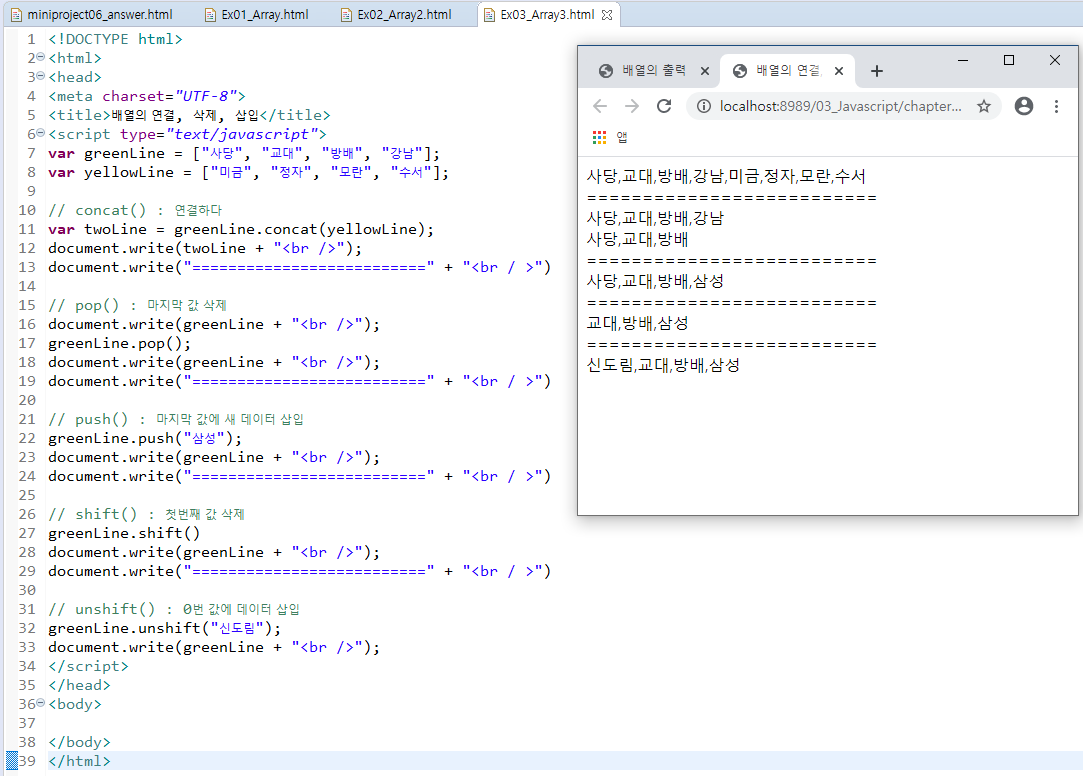The width and height of the screenshot is (1083, 776).
Task: Click greenLine.push("삼성") on line 22
Action: [x=145, y=438]
